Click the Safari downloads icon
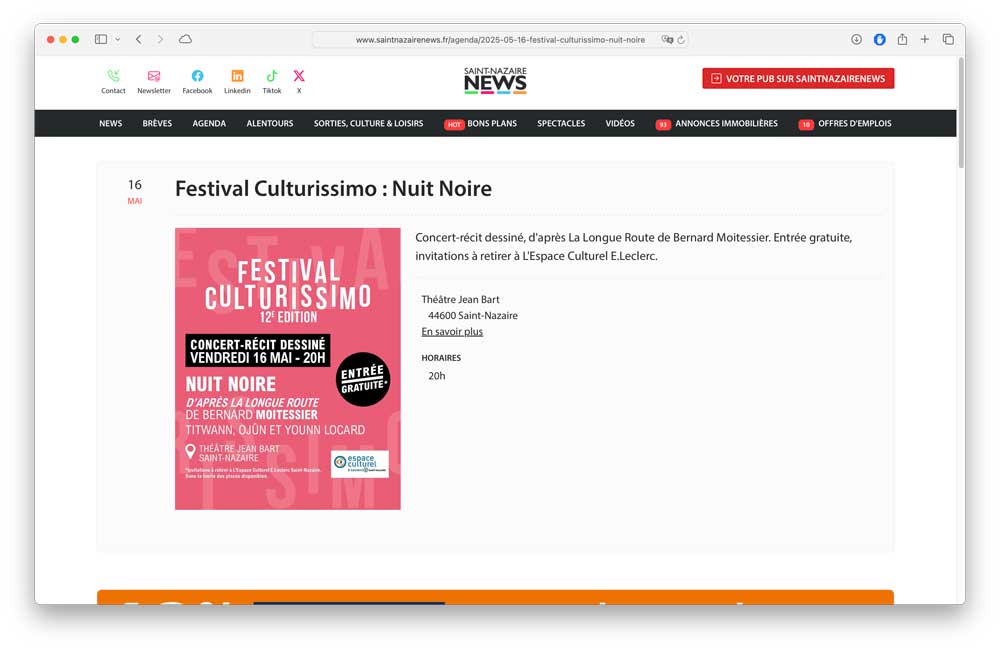The width and height of the screenshot is (1000, 650). click(856, 39)
